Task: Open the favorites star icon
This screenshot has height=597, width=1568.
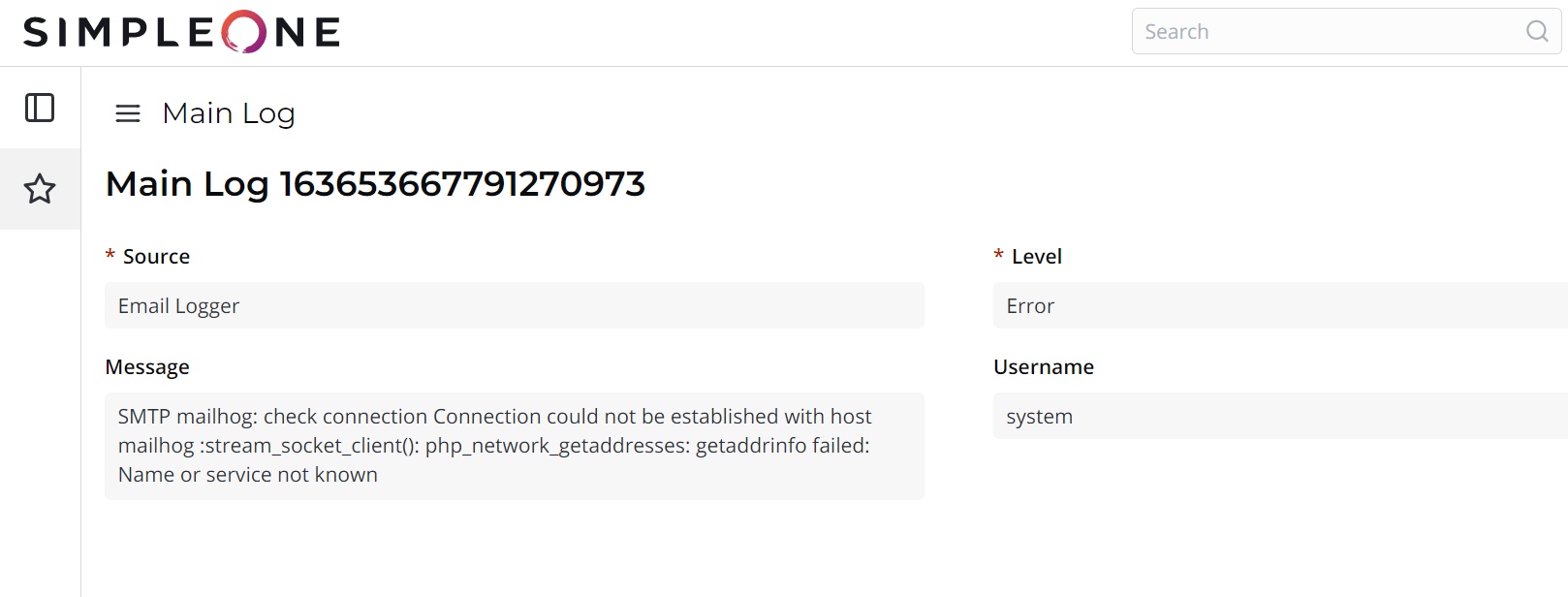Action: coord(40,189)
